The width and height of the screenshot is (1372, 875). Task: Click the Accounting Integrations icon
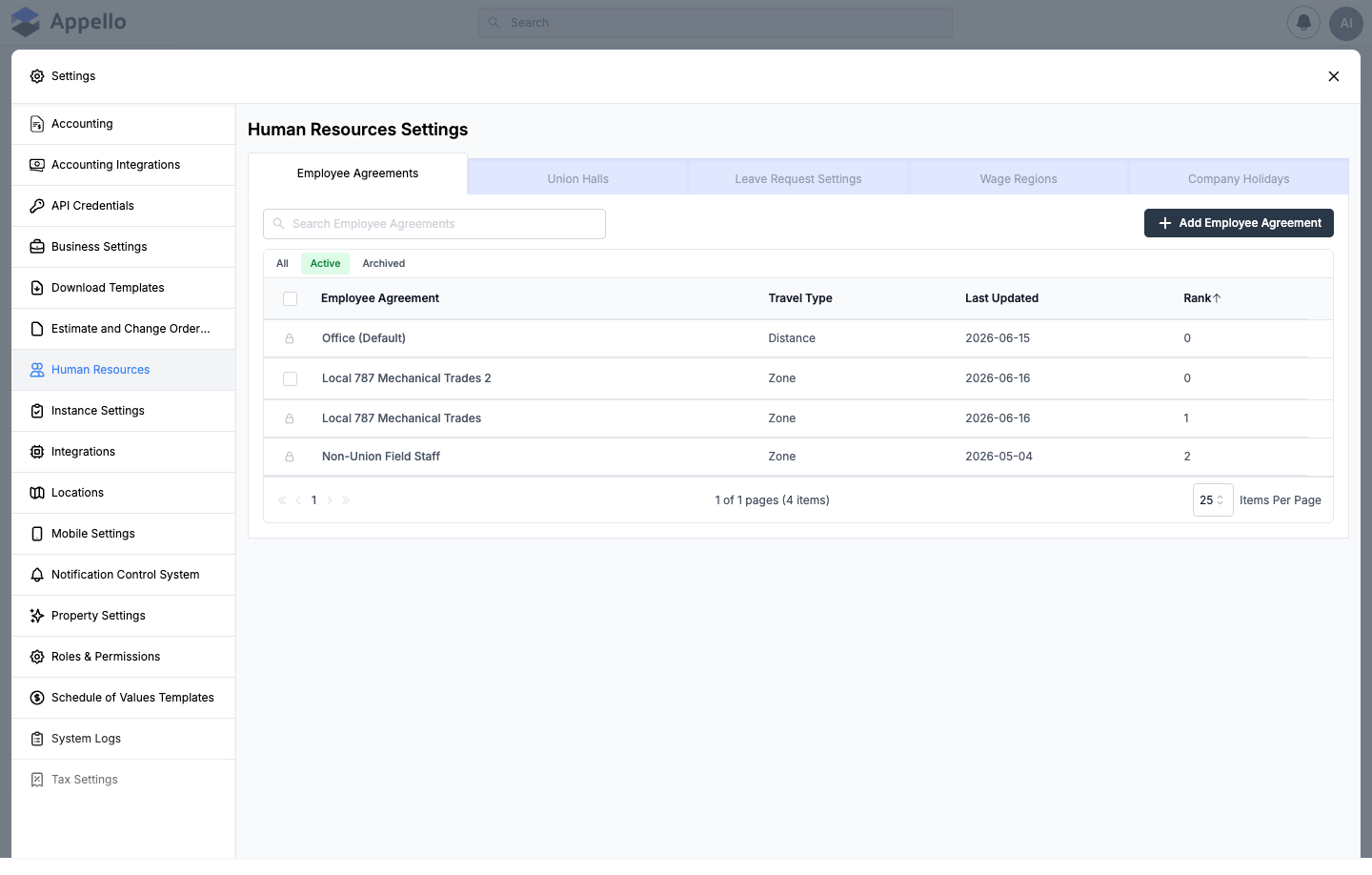37,165
